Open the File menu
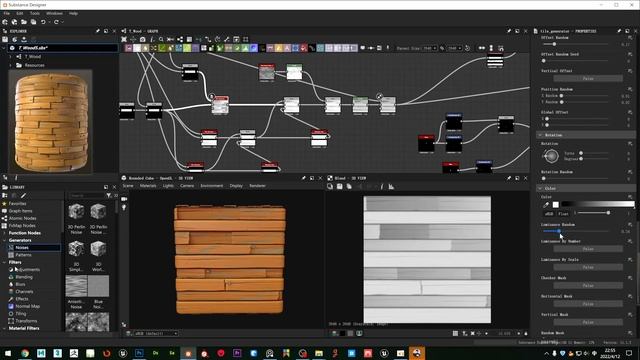Image resolution: width=640 pixels, height=360 pixels. coord(7,13)
